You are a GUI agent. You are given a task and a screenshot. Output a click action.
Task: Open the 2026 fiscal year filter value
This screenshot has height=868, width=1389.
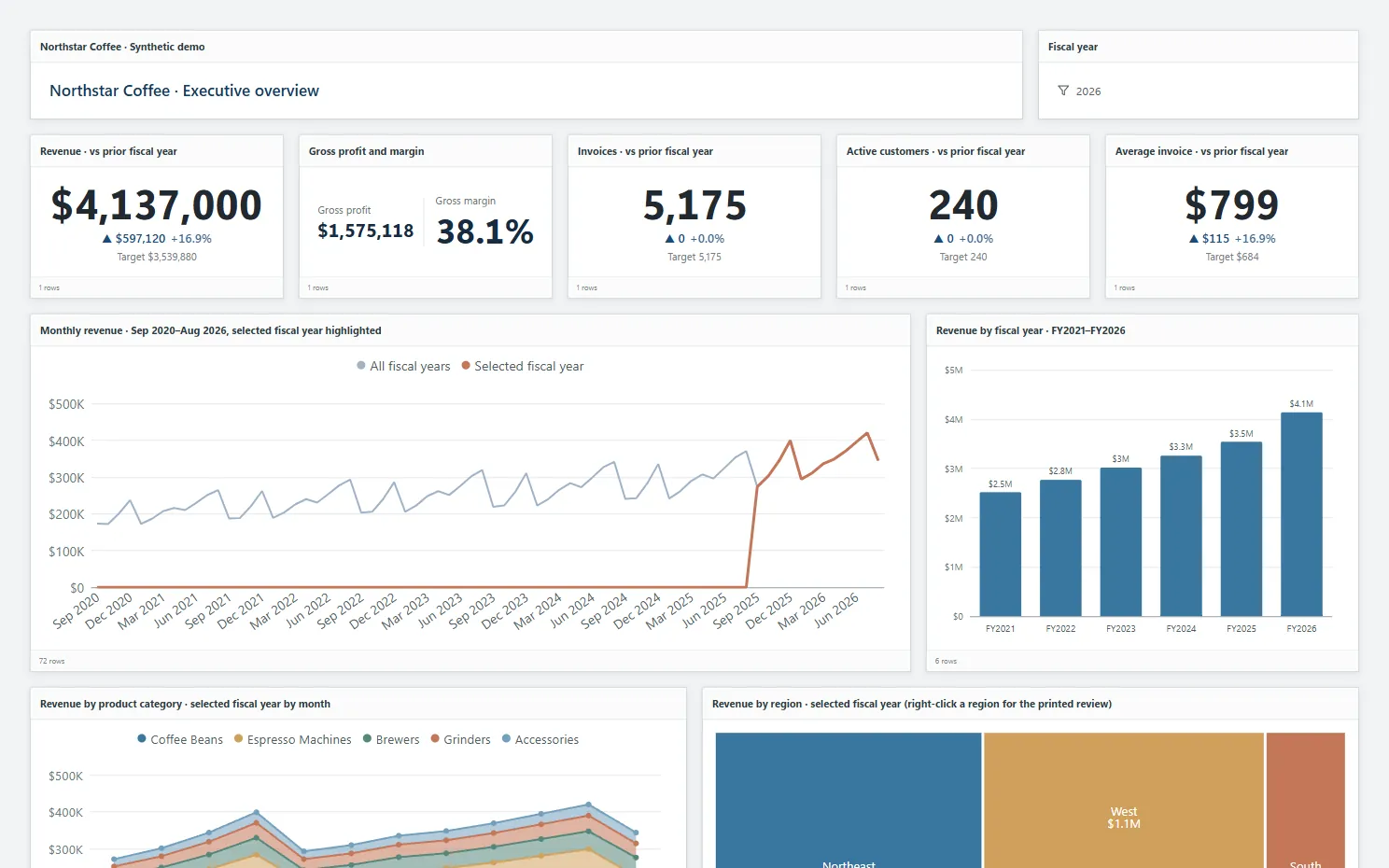[1088, 91]
